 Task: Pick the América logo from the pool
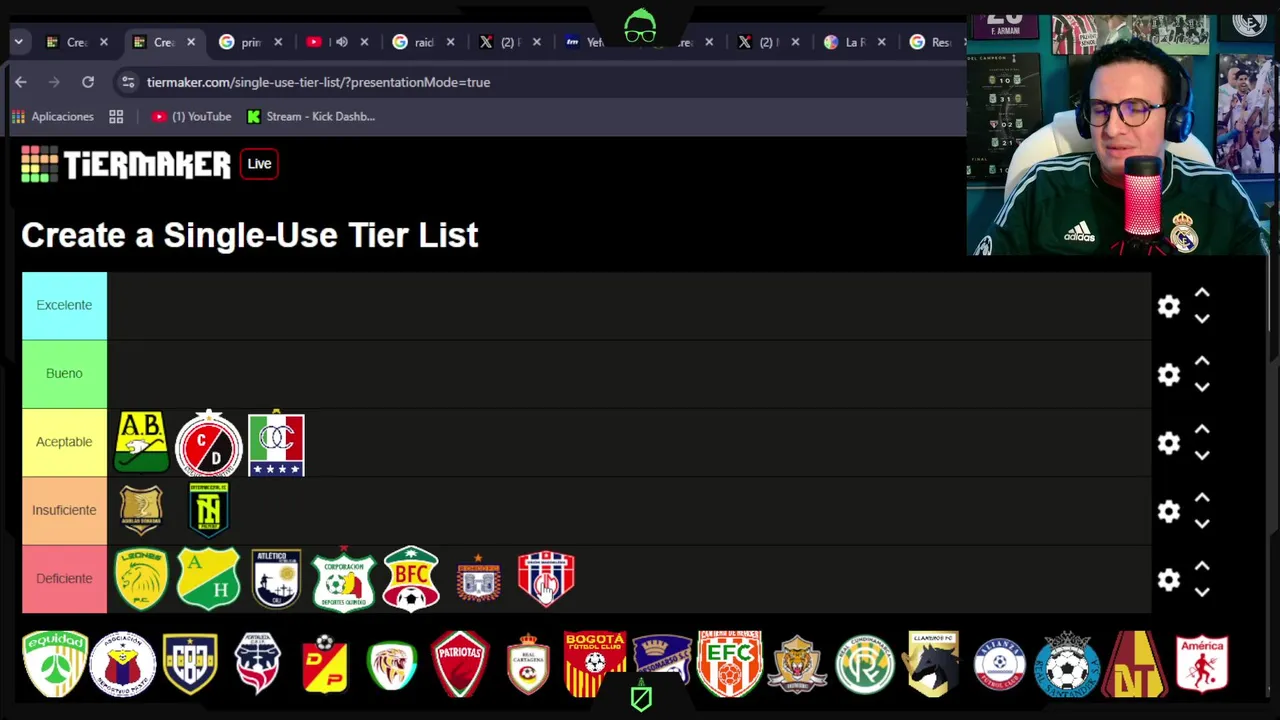point(1202,663)
